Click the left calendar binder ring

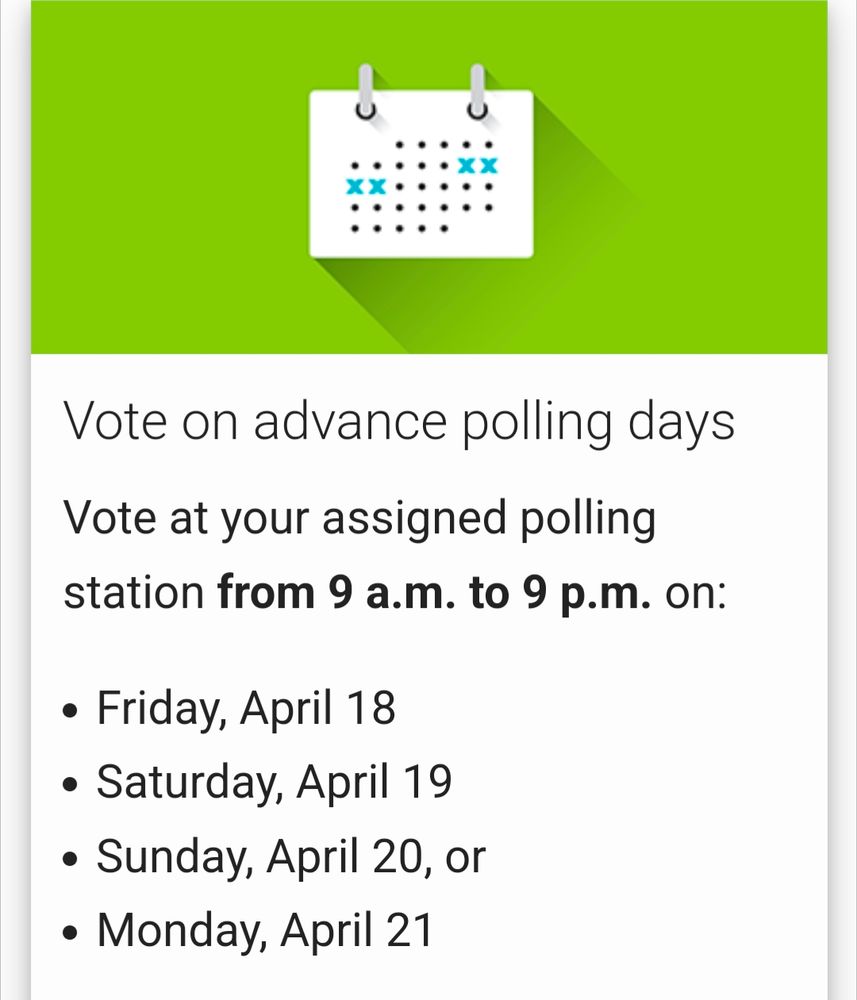pyautogui.click(x=365, y=92)
